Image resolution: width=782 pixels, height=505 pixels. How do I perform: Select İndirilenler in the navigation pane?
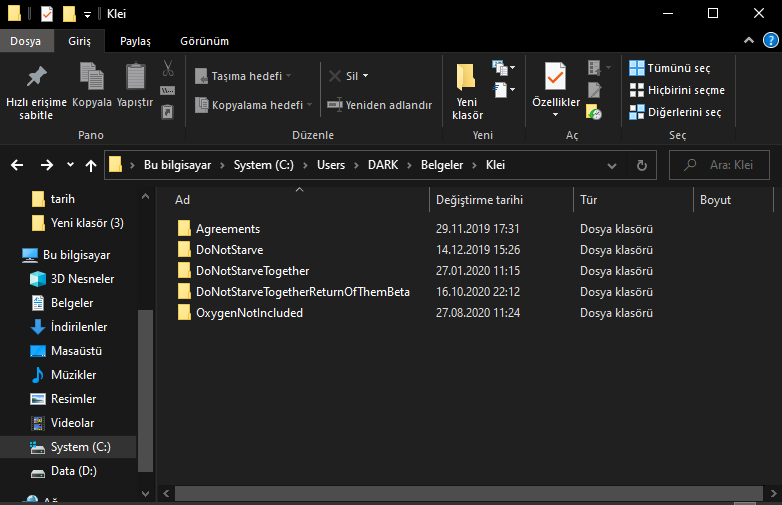click(79, 327)
